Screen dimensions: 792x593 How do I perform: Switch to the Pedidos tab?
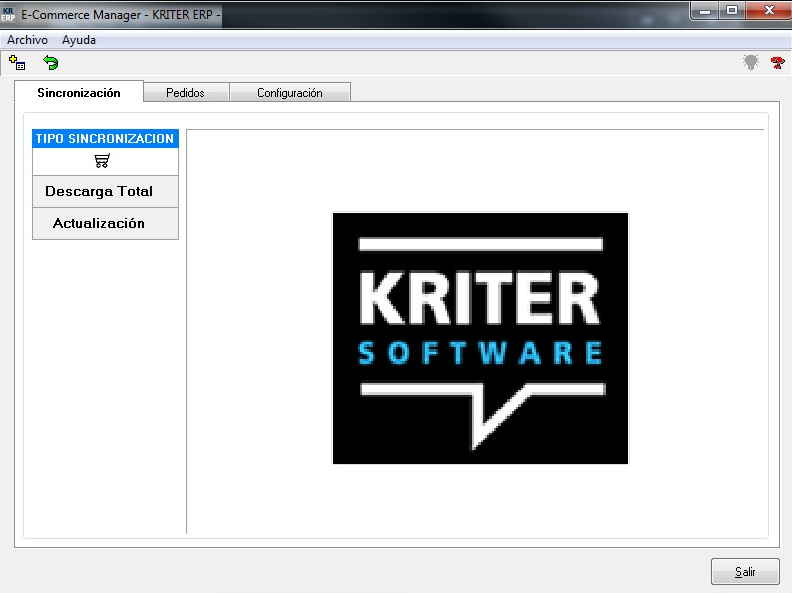[x=186, y=93]
